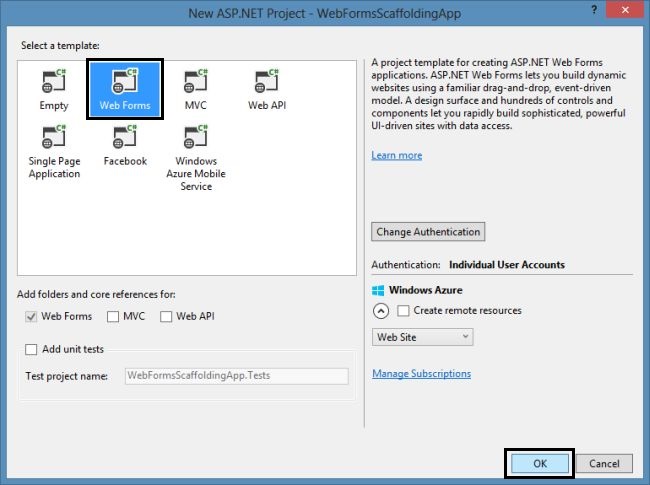Image resolution: width=650 pixels, height=485 pixels.
Task: Click 'Add folders and core references for:' label
Action: [96, 295]
